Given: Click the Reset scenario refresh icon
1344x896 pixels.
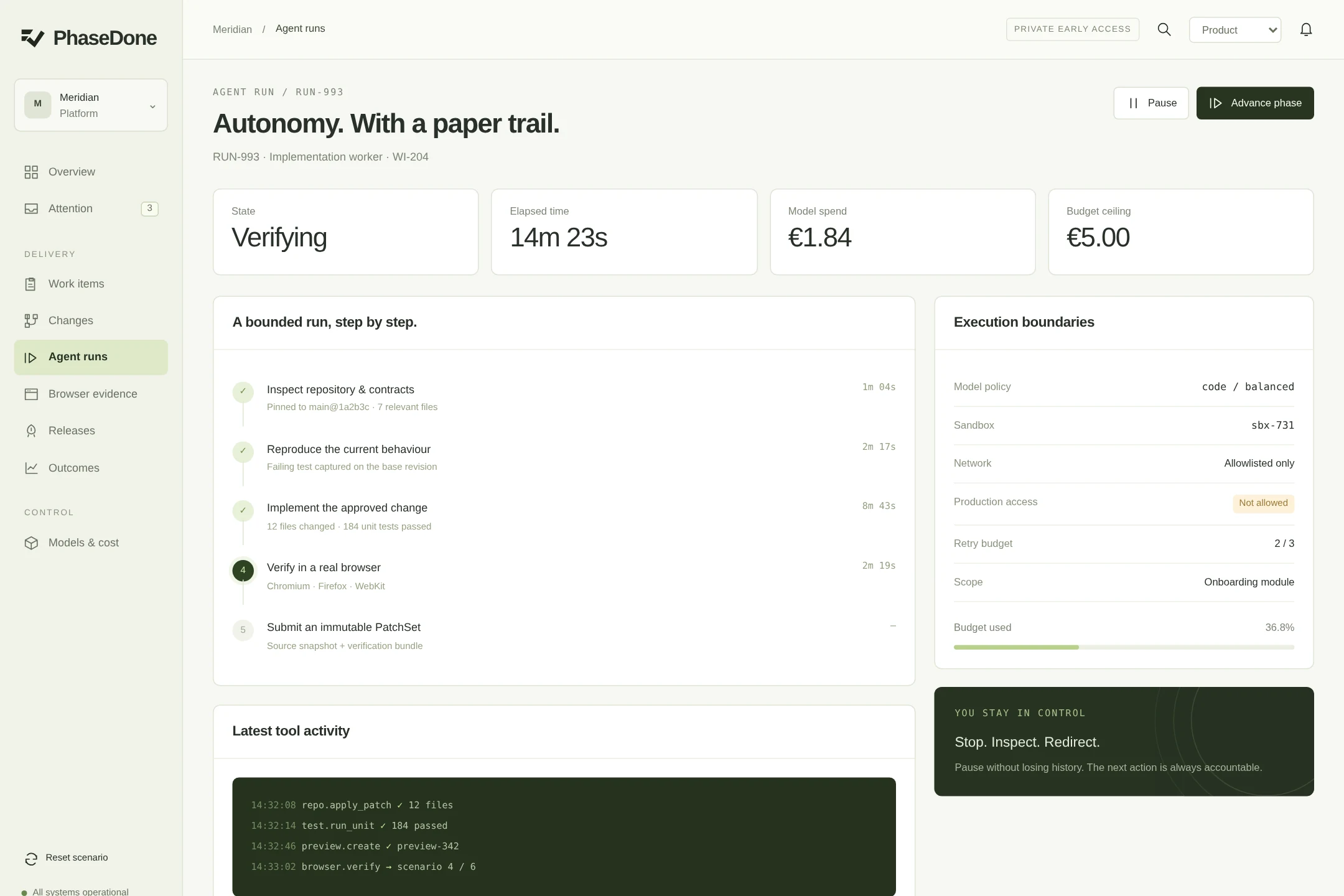Looking at the screenshot, I should (x=31, y=859).
